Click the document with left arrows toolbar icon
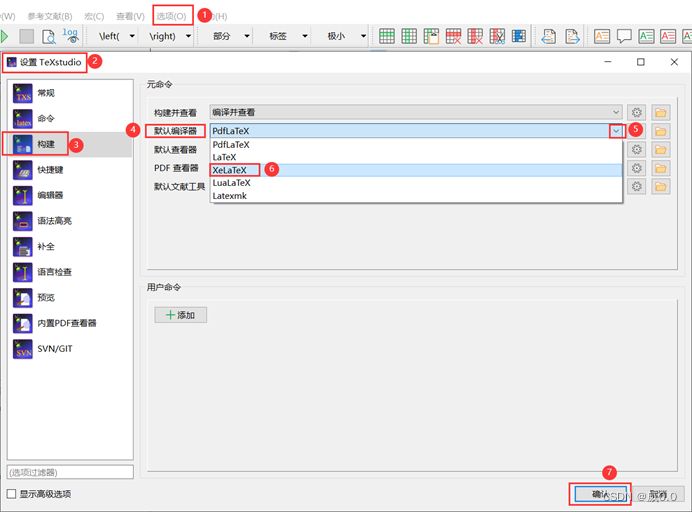Viewport: 692px width, 512px height. pyautogui.click(x=549, y=36)
